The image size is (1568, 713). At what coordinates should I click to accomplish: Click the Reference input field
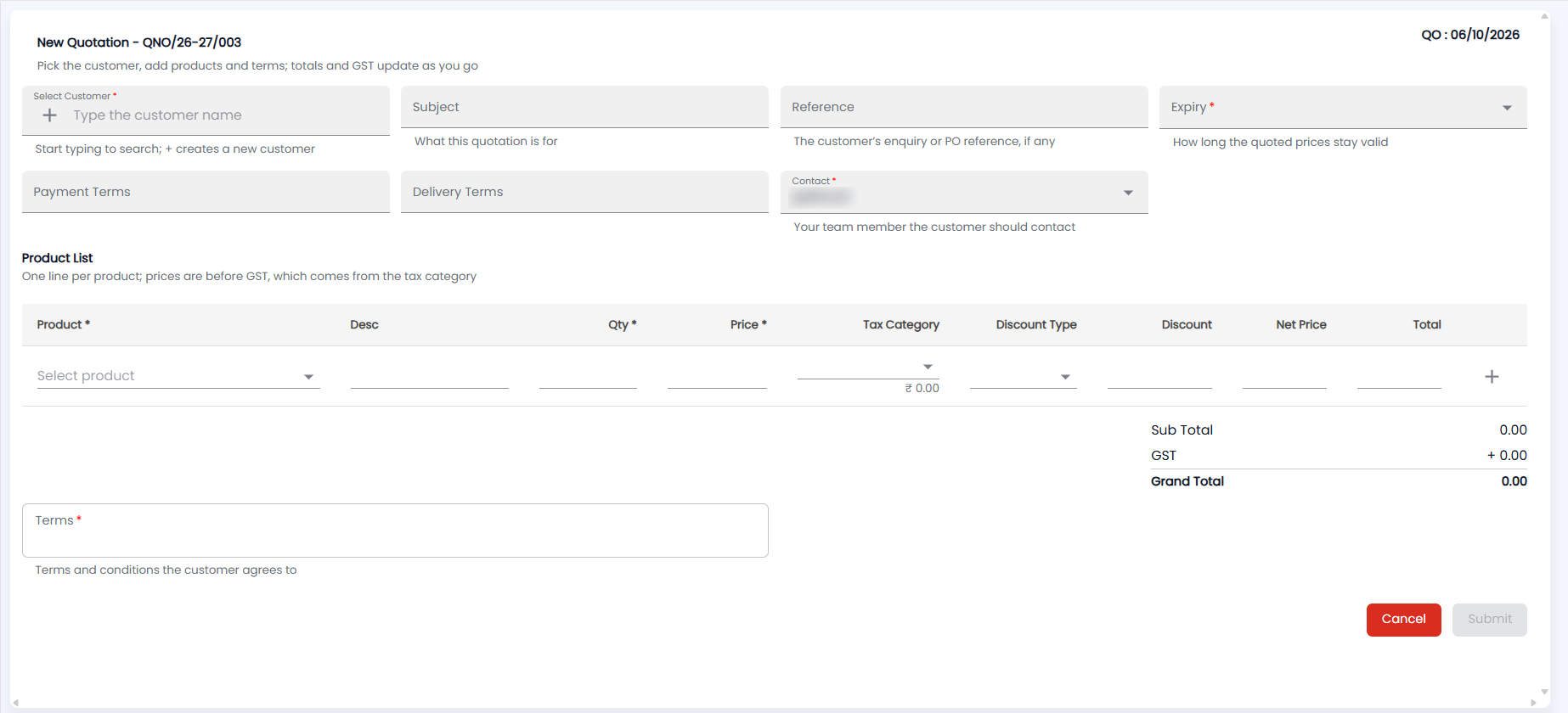[964, 107]
